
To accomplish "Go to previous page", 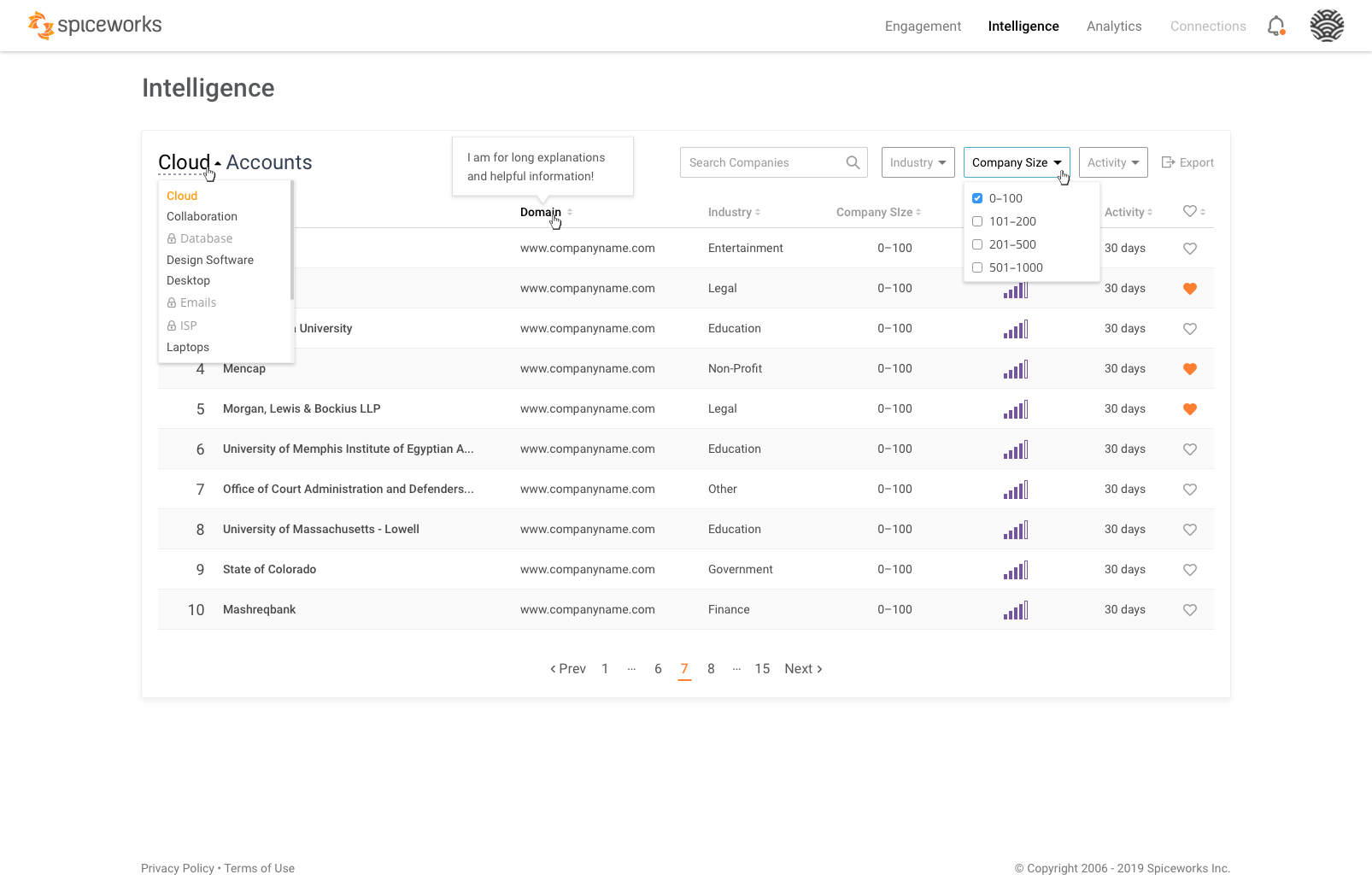I will point(568,669).
